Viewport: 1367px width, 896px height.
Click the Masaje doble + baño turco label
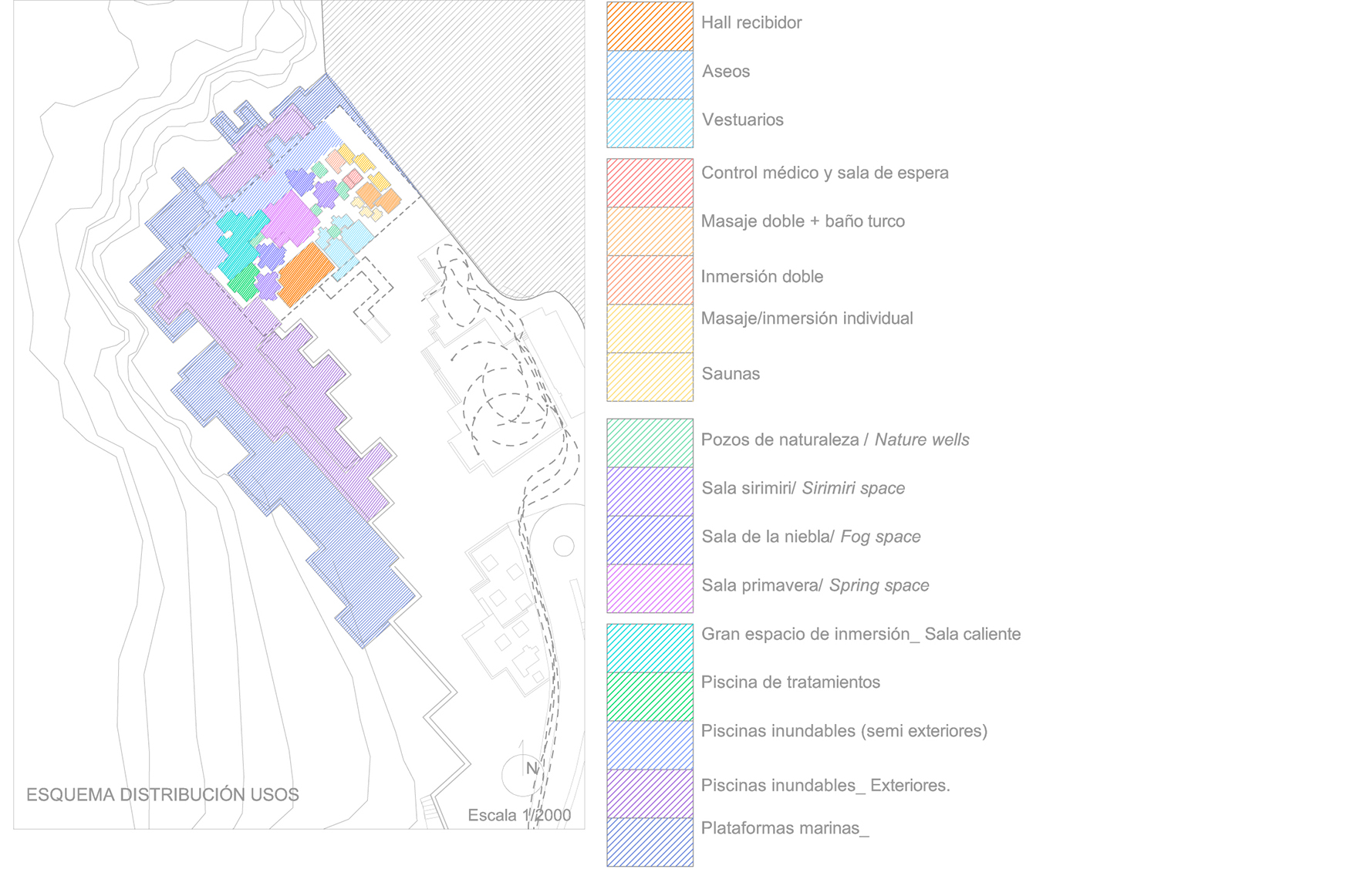click(x=802, y=221)
